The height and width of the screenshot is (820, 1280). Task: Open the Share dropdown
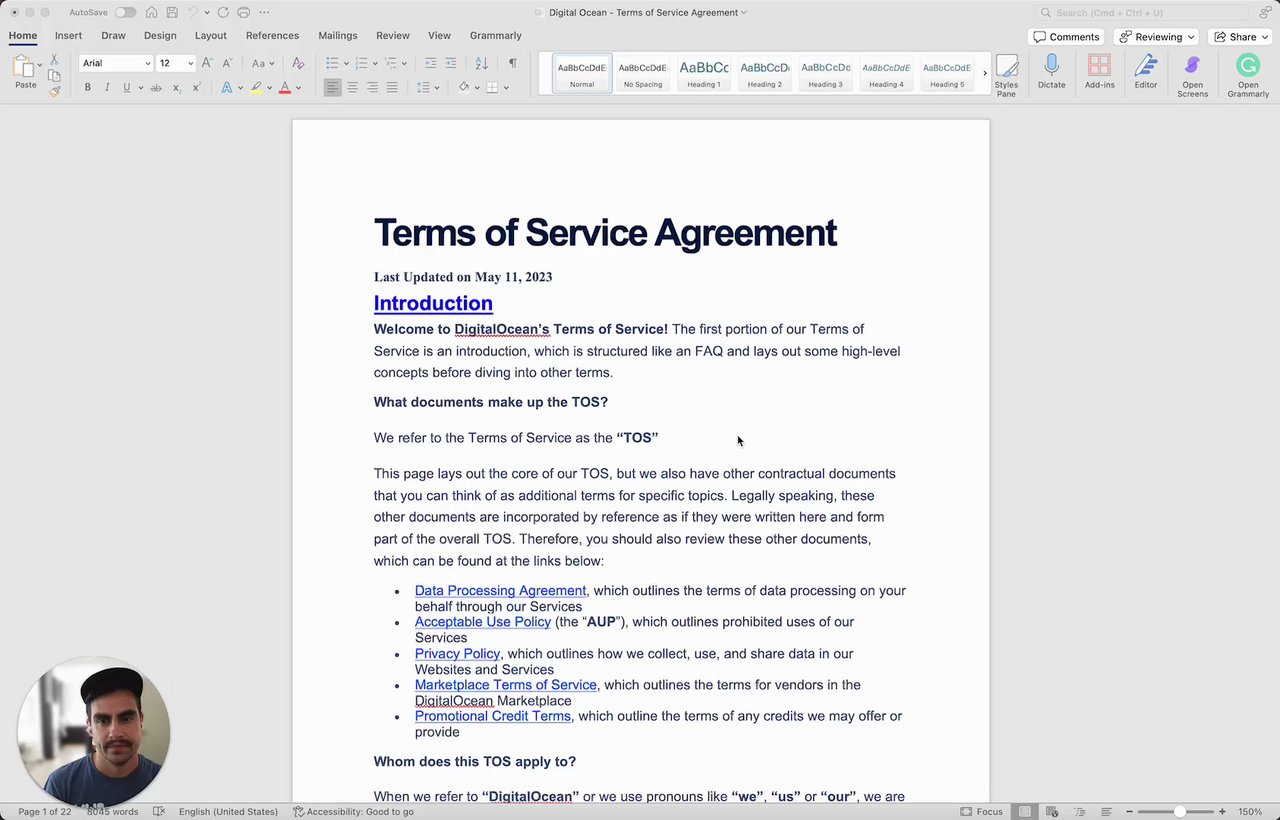pos(1242,37)
